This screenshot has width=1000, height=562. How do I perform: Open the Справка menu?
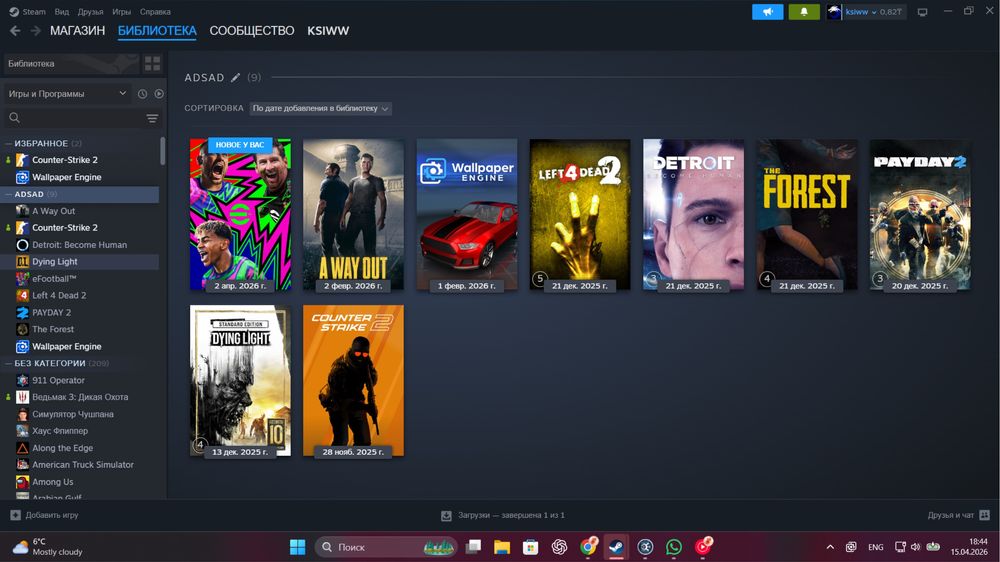coord(155,11)
